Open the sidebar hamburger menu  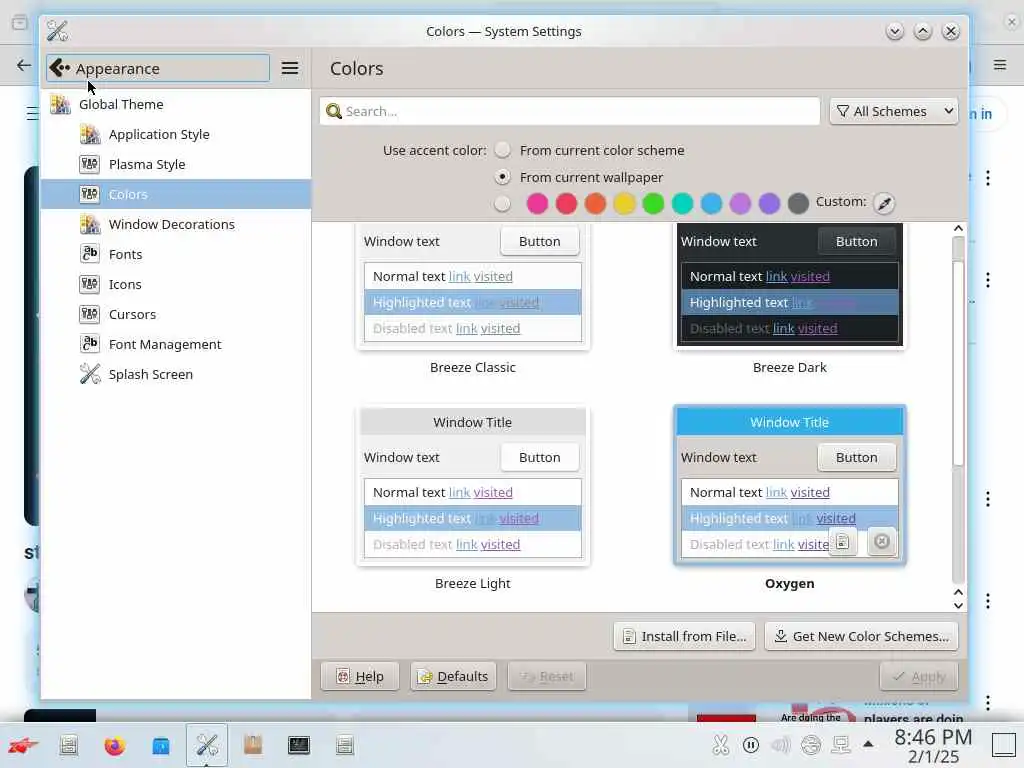pos(290,68)
